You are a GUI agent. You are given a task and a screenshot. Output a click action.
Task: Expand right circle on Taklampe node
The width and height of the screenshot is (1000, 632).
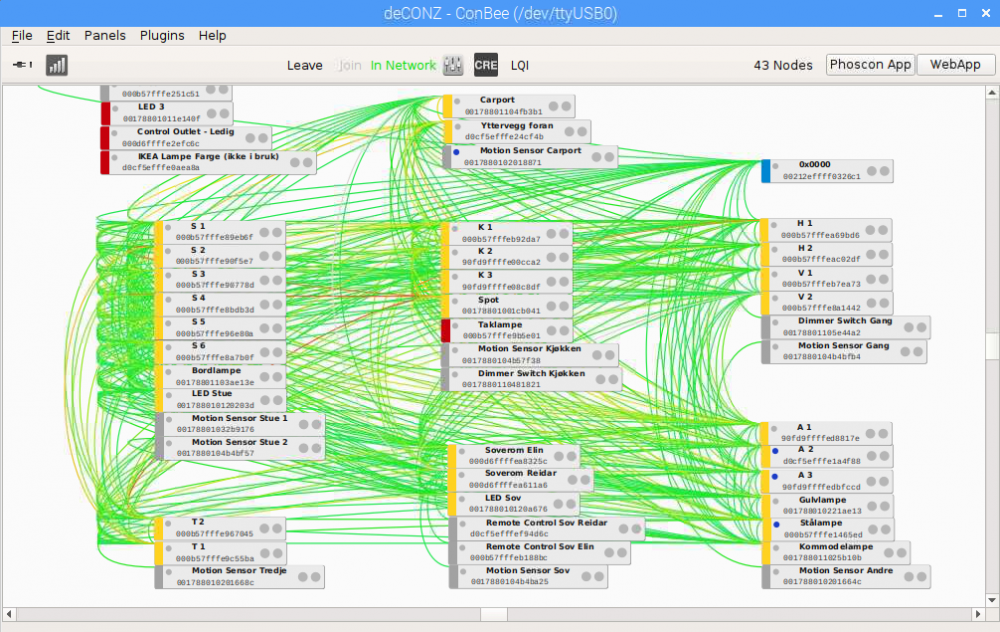(564, 331)
